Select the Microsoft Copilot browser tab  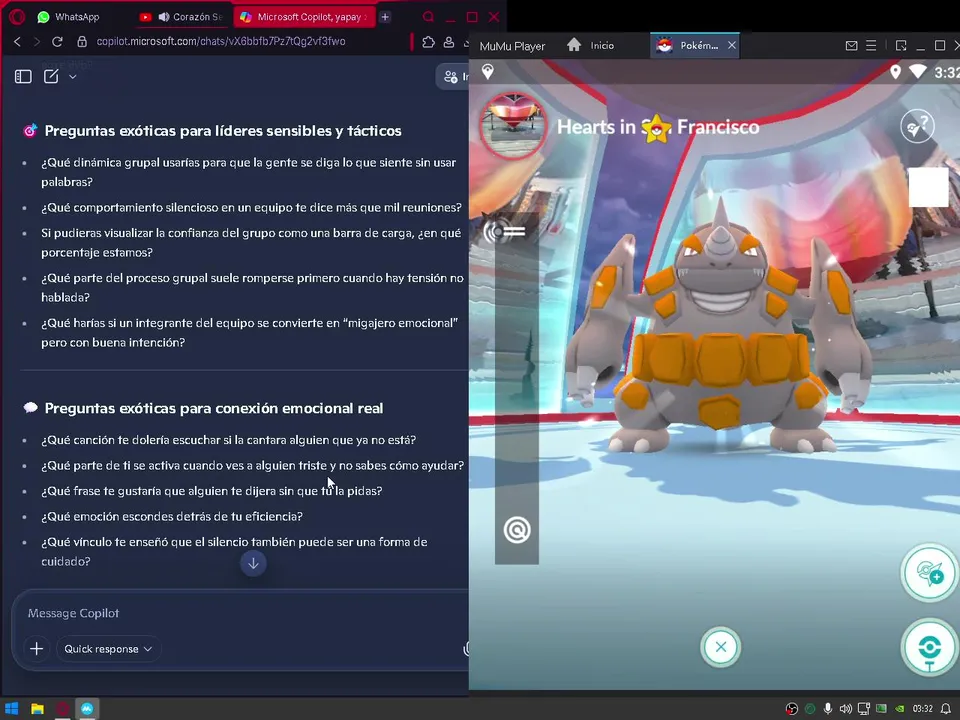point(304,17)
